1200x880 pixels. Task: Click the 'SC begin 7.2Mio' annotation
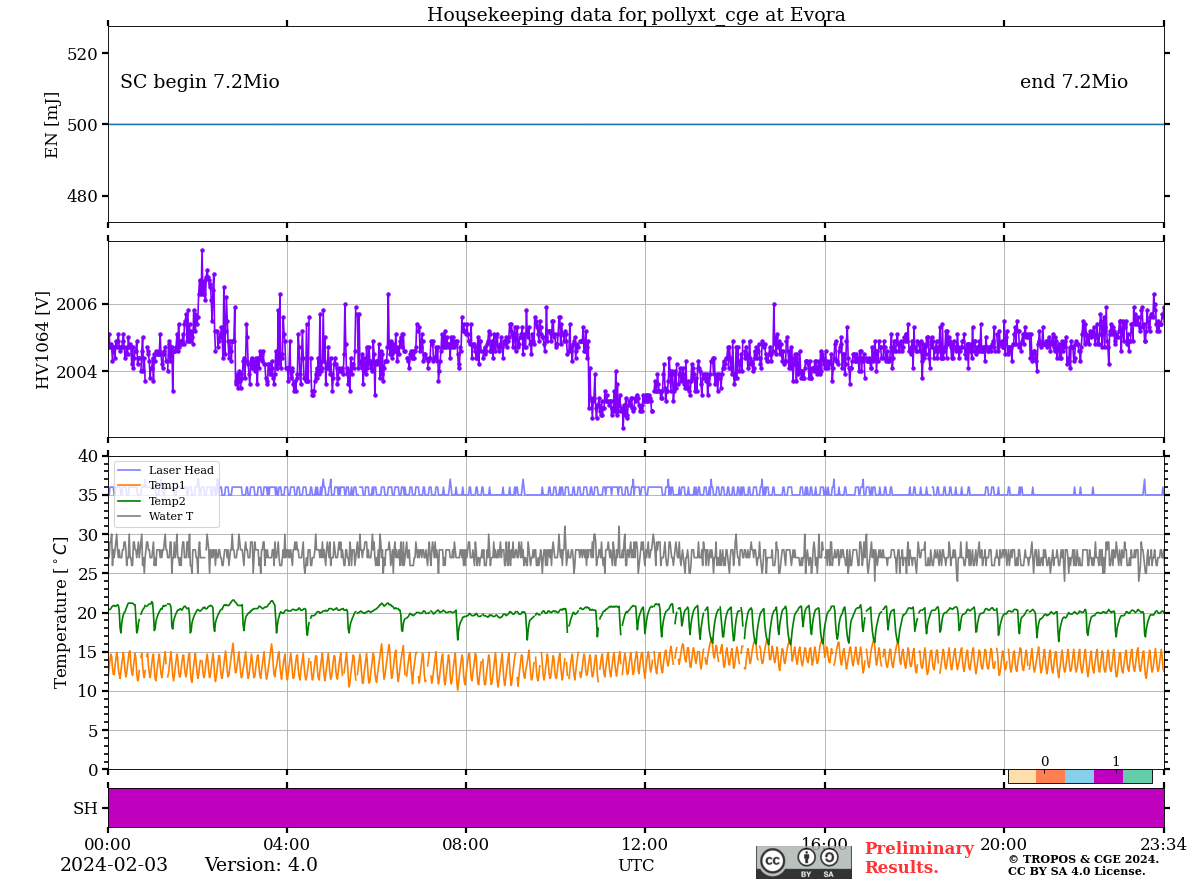click(x=200, y=82)
